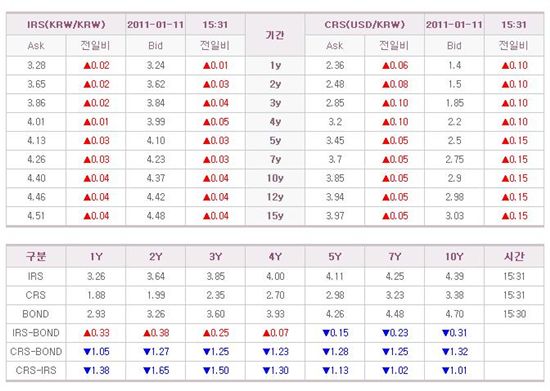Click red up arrow beside IRS-BOND 0.33
Screen dimensions: 550x391
click(x=87, y=333)
